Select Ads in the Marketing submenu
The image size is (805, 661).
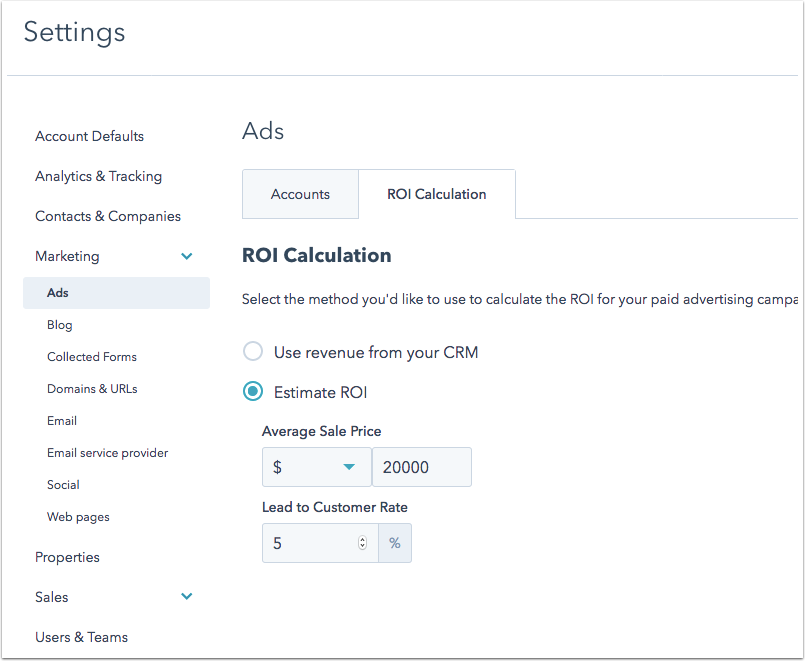point(58,293)
